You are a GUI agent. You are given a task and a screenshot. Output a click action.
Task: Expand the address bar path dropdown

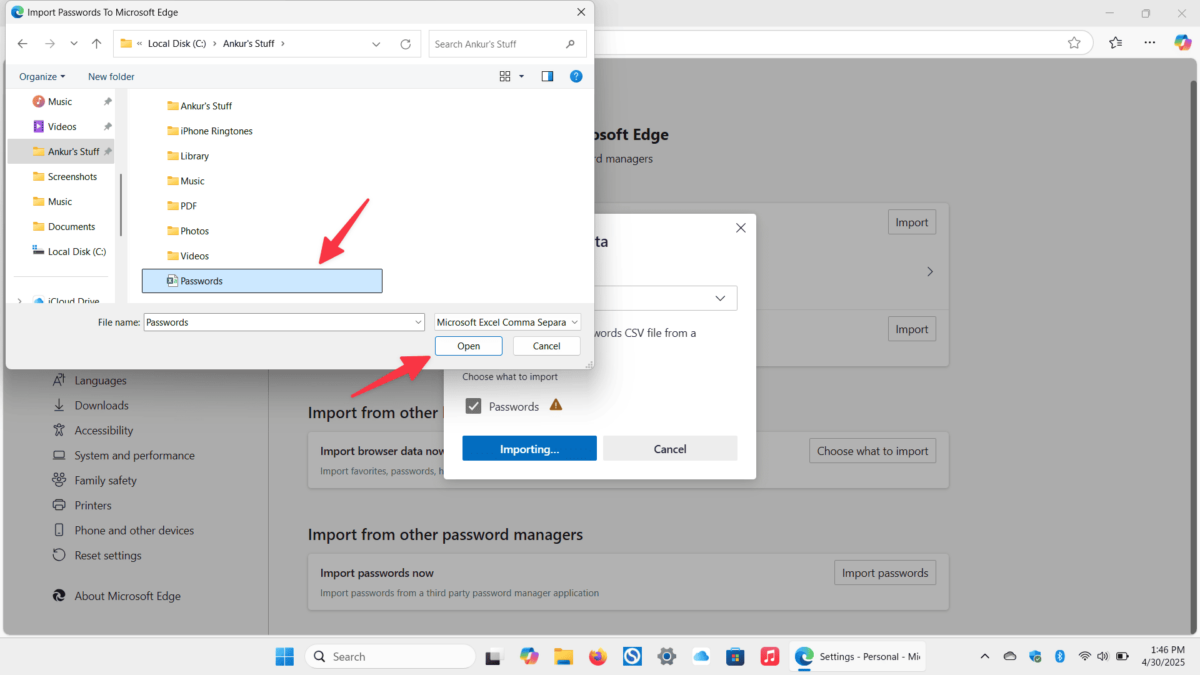point(376,44)
